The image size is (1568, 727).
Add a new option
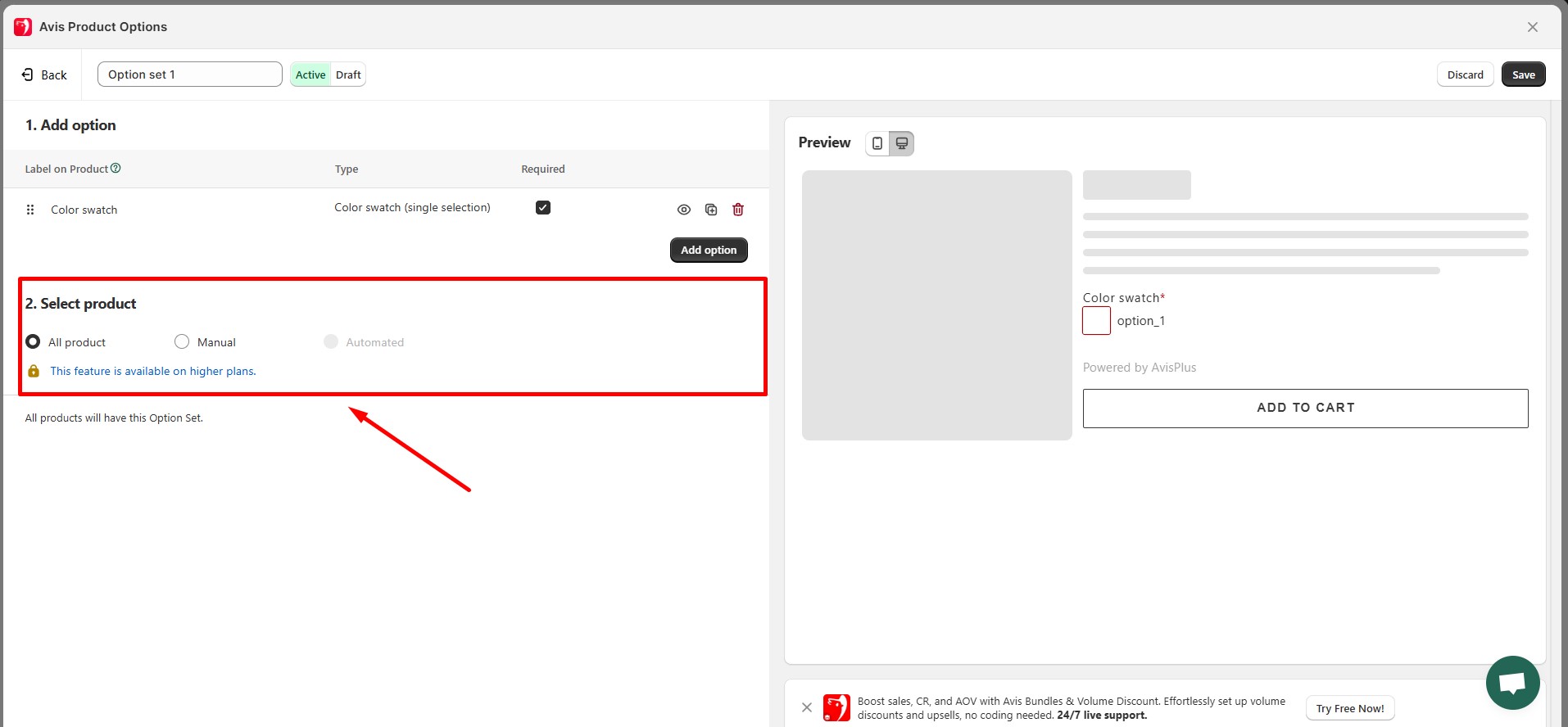coord(709,250)
